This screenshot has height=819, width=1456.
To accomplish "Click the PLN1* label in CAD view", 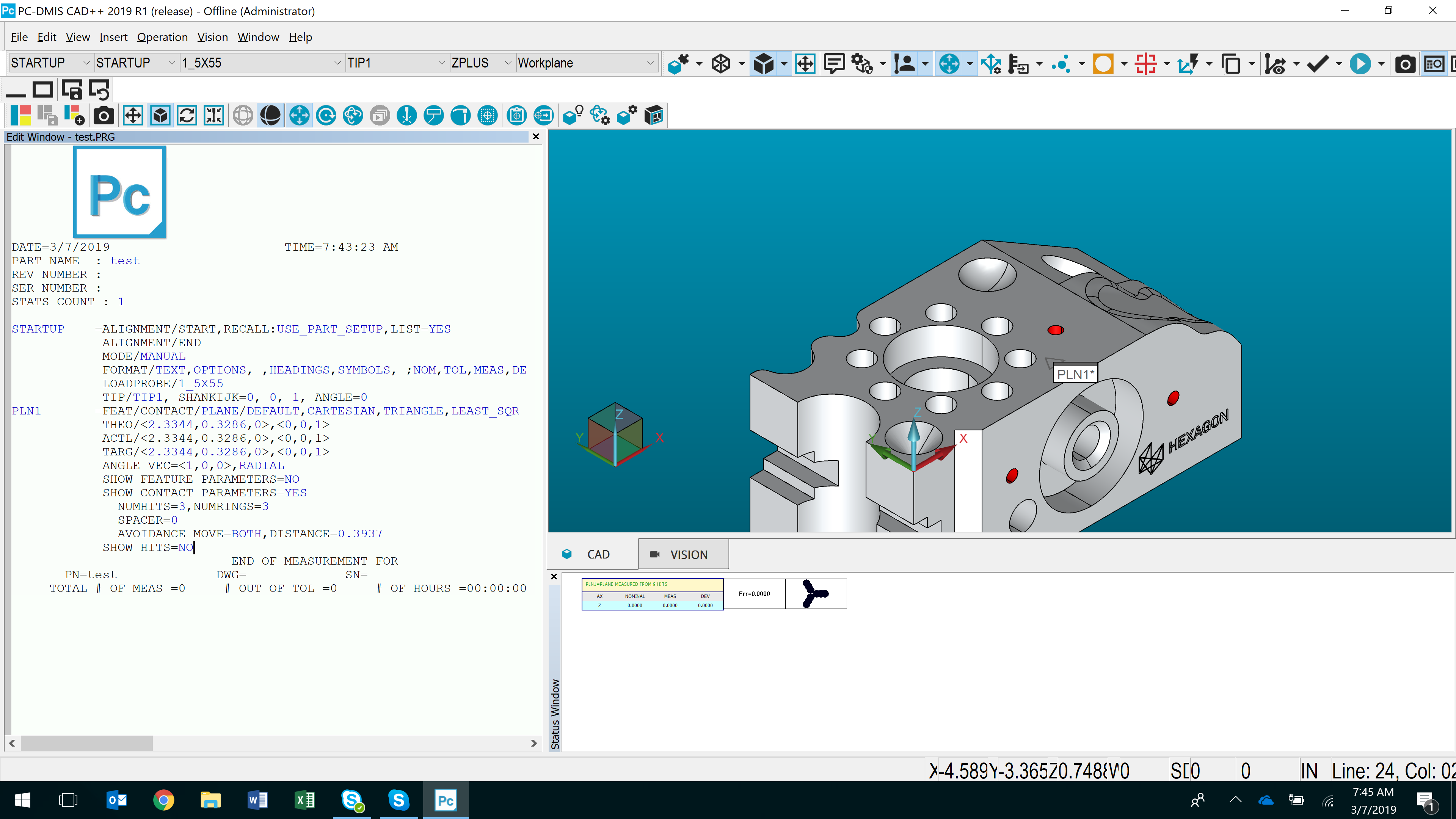I will coord(1075,373).
